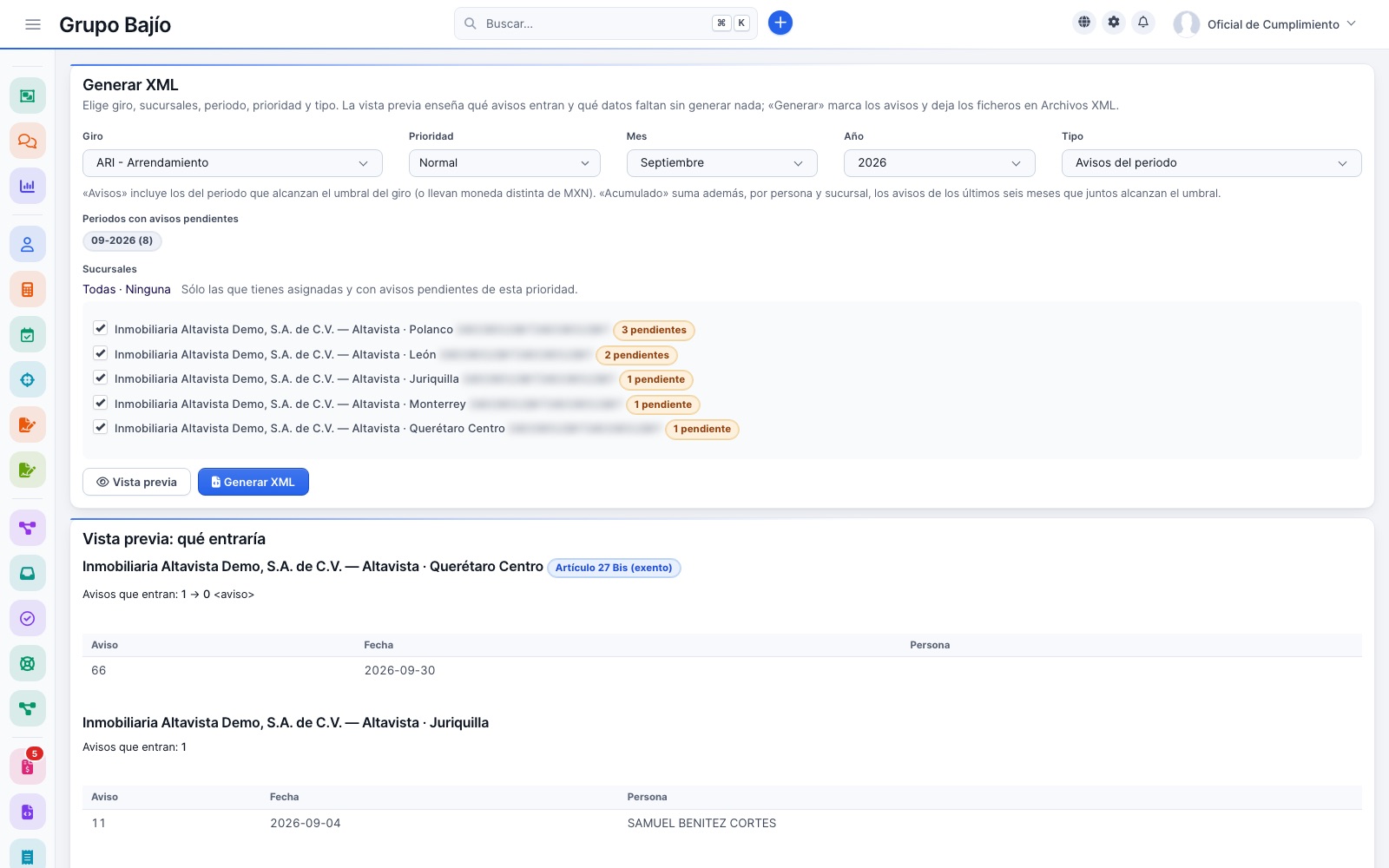The width and height of the screenshot is (1389, 868).
Task: Click the Artículo 27 Bis (exento) badge
Action: point(614,568)
